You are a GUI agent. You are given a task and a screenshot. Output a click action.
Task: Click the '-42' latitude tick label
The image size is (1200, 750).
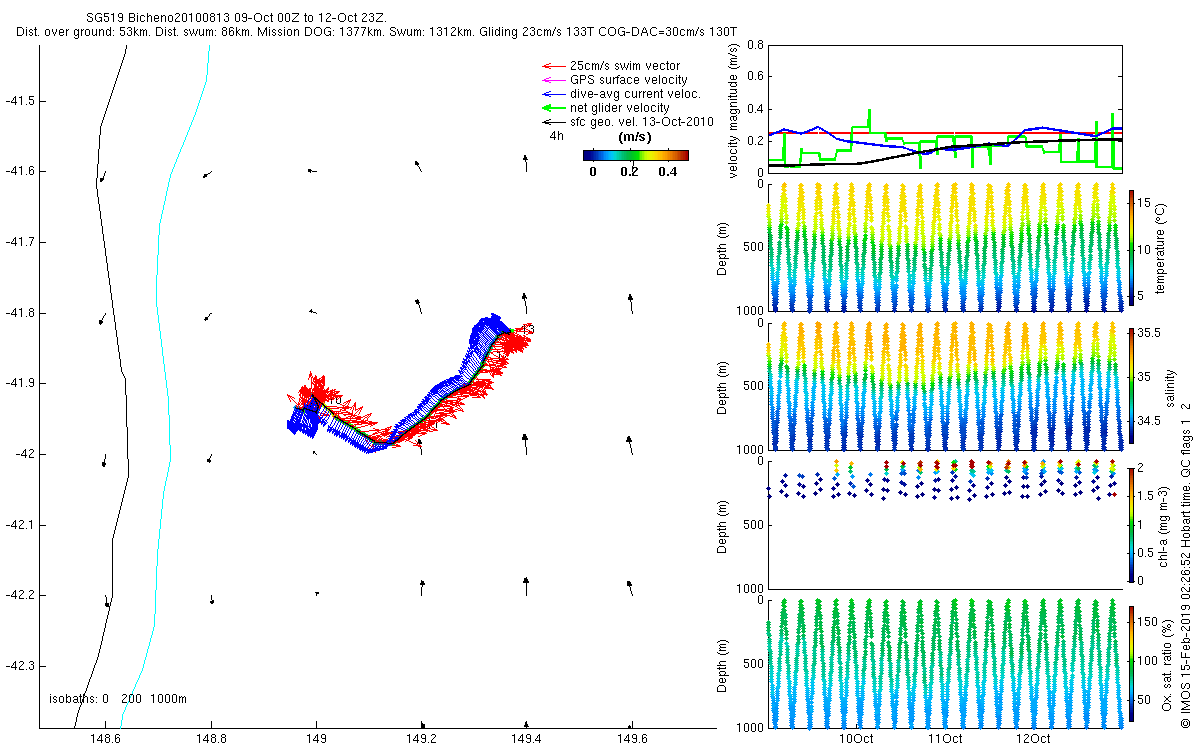tap(24, 454)
